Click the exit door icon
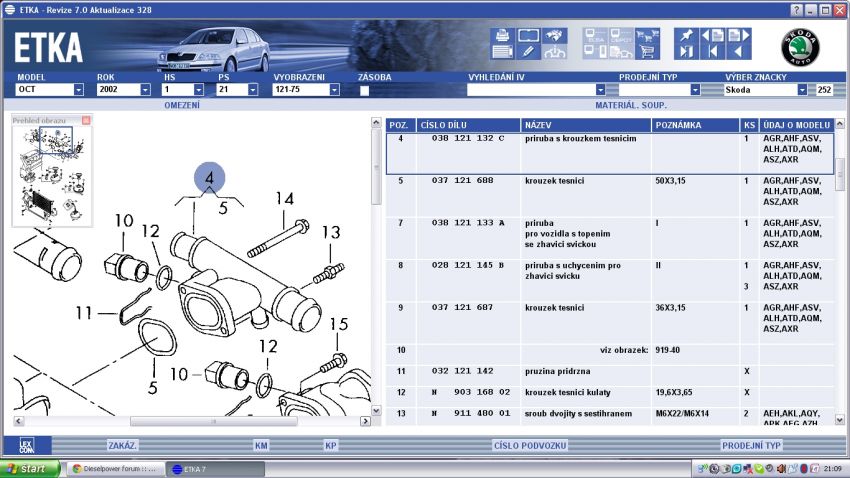The width and height of the screenshot is (850, 478). tap(686, 52)
